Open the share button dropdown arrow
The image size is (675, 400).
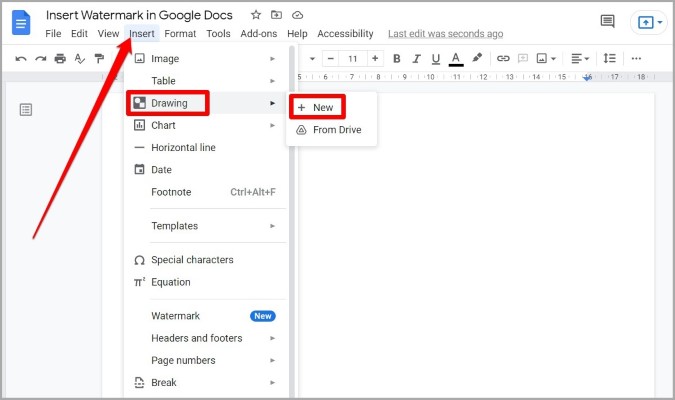(x=660, y=22)
